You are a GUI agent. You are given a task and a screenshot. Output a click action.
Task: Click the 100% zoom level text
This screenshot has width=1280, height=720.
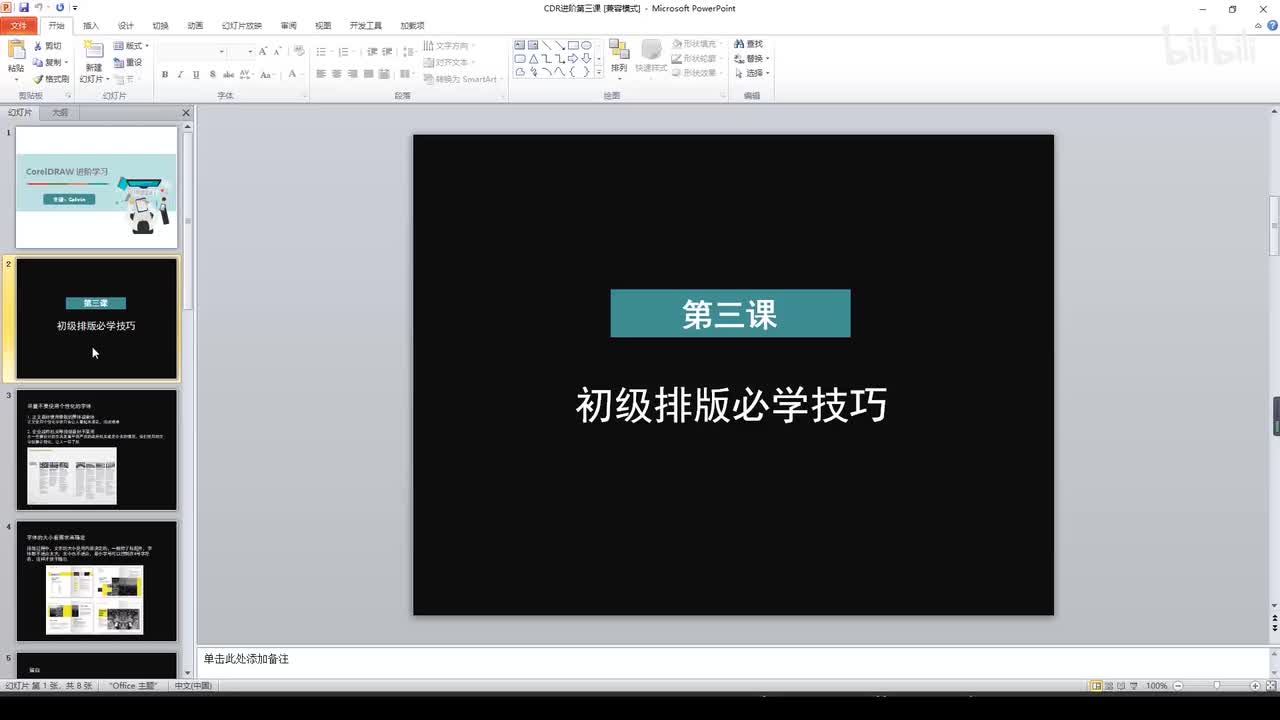point(1157,686)
